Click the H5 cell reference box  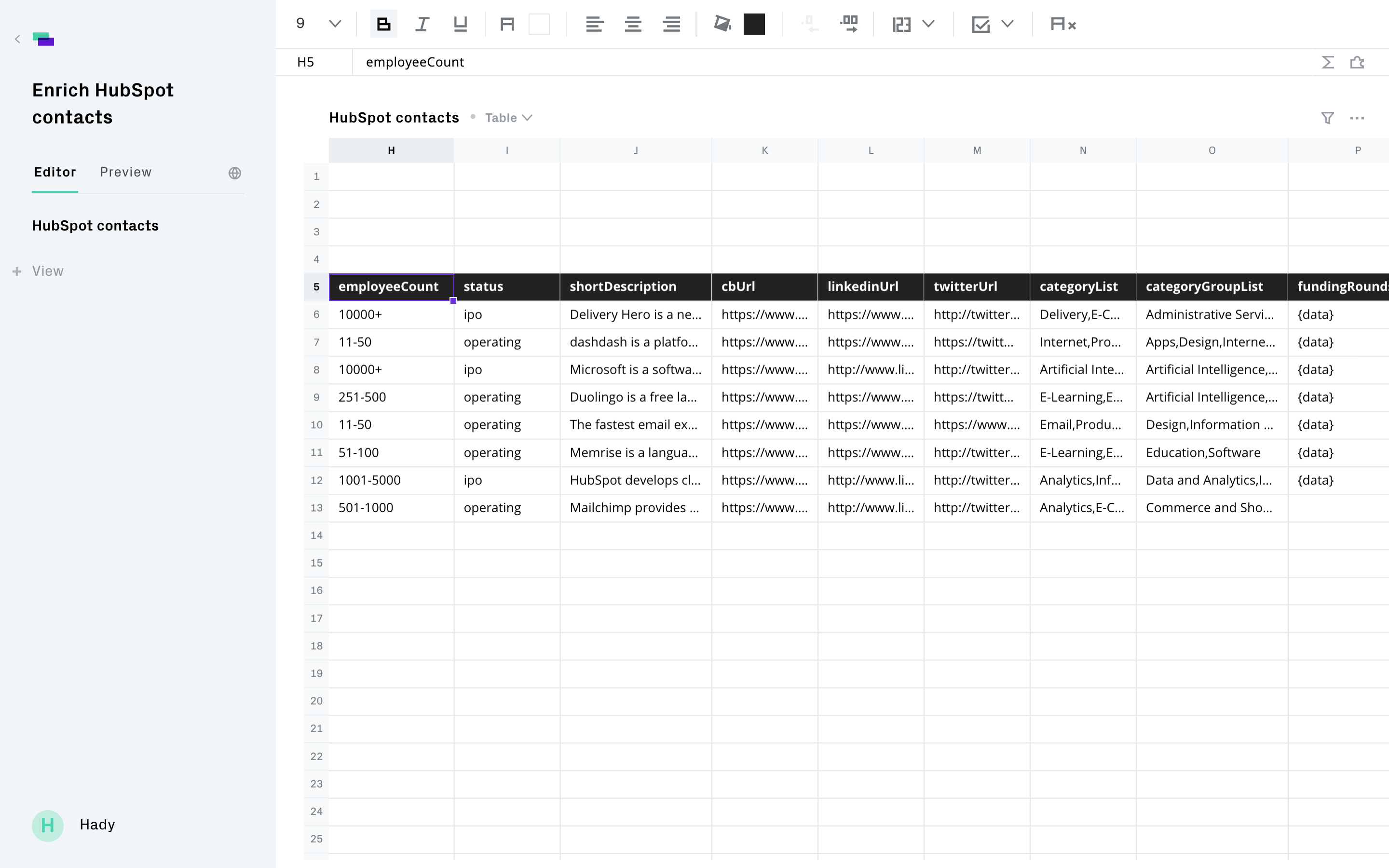pos(314,62)
